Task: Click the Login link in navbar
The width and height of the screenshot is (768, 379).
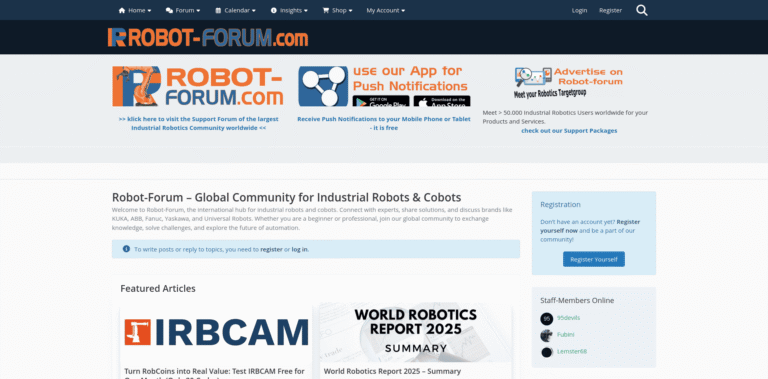Action: pos(579,10)
